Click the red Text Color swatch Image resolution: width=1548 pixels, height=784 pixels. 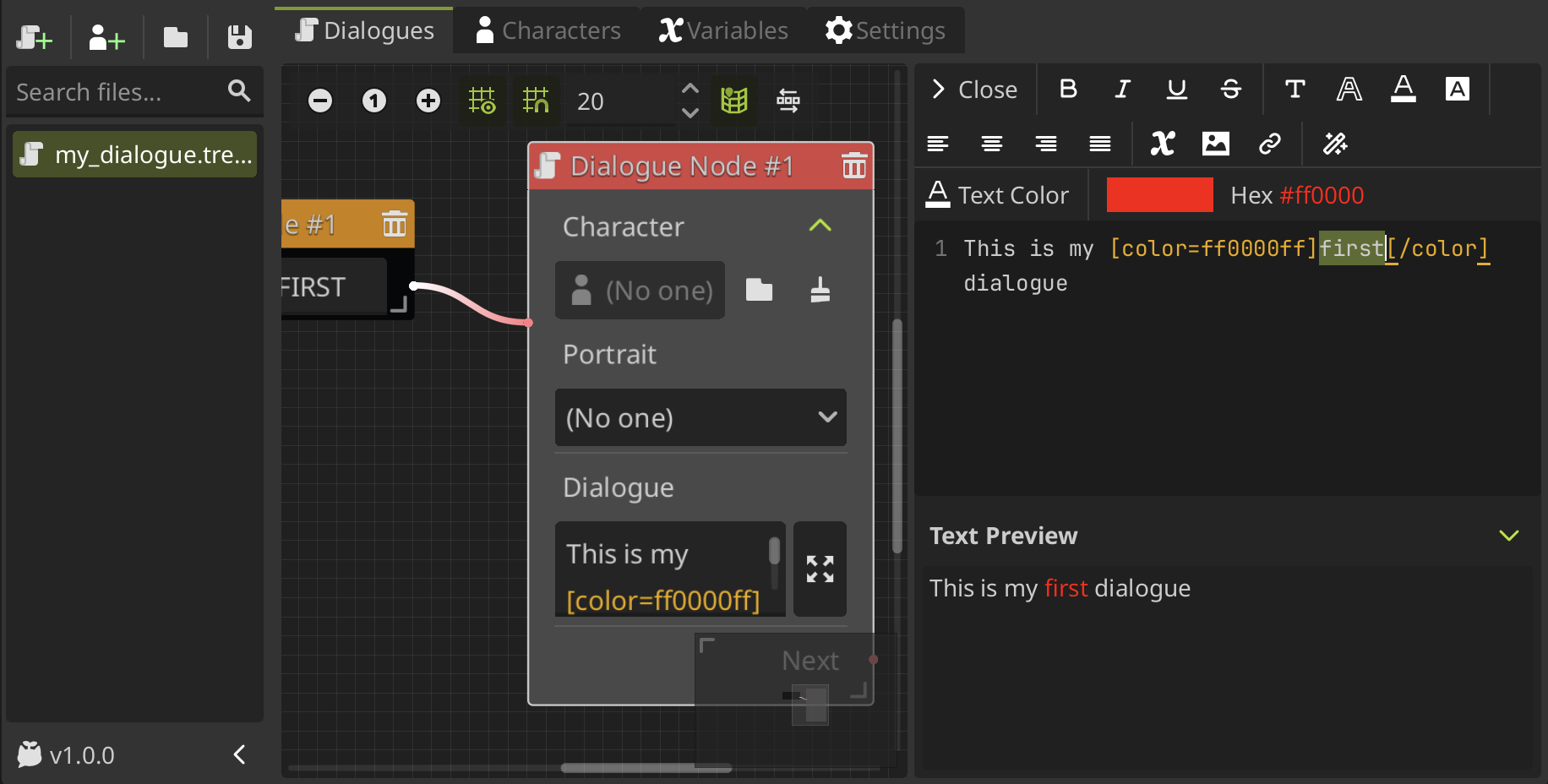click(1159, 194)
